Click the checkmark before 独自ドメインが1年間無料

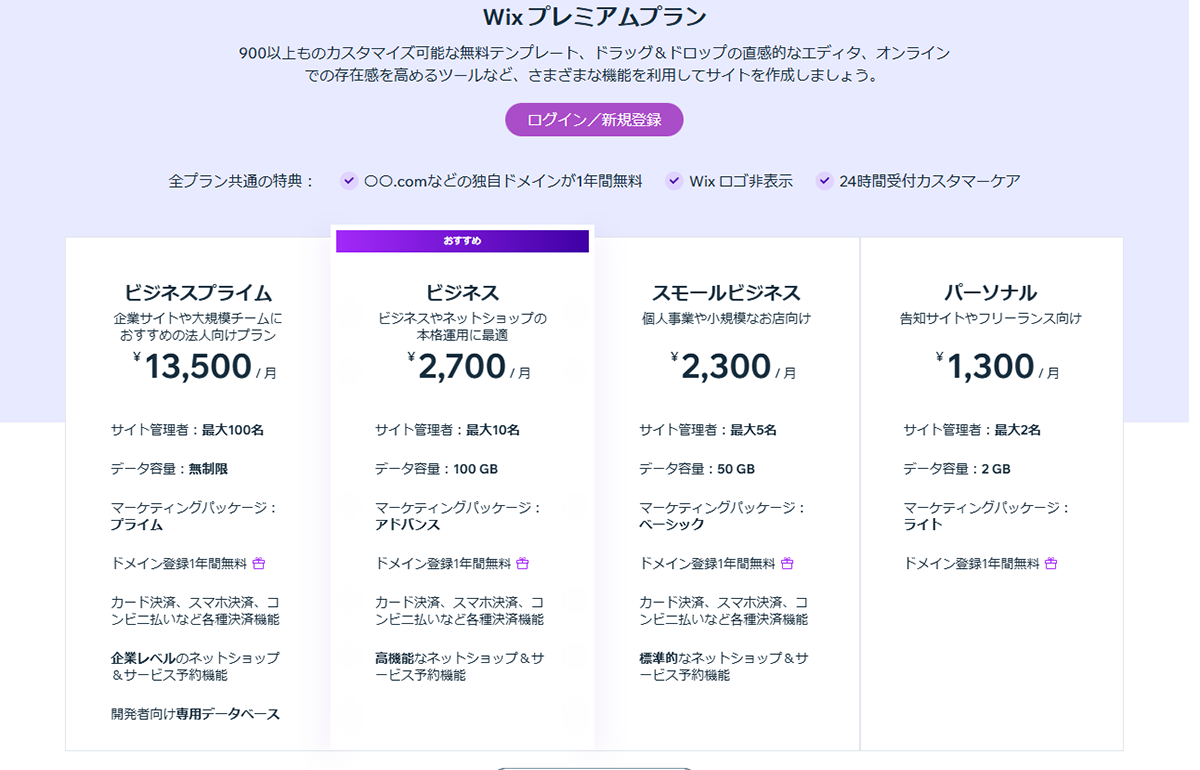click(x=349, y=181)
